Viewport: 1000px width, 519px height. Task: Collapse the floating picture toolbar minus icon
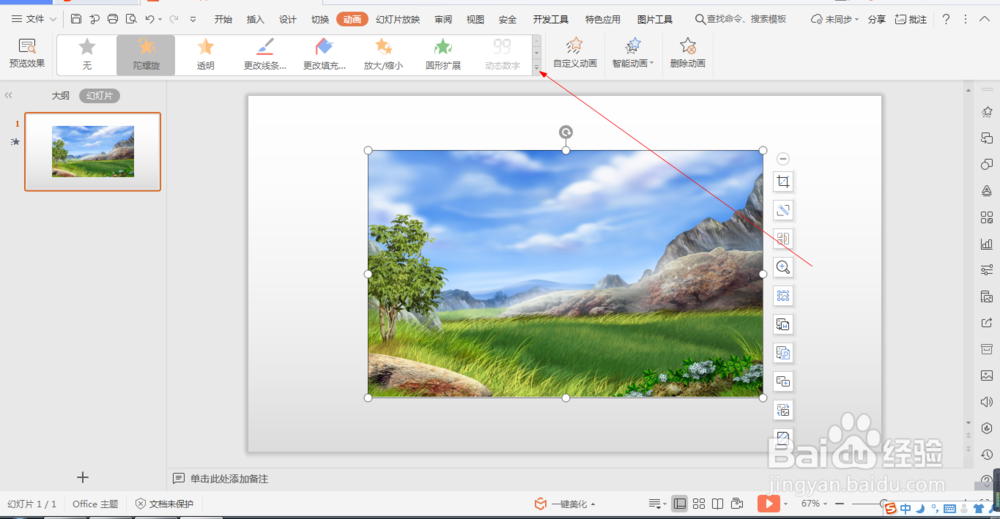783,159
